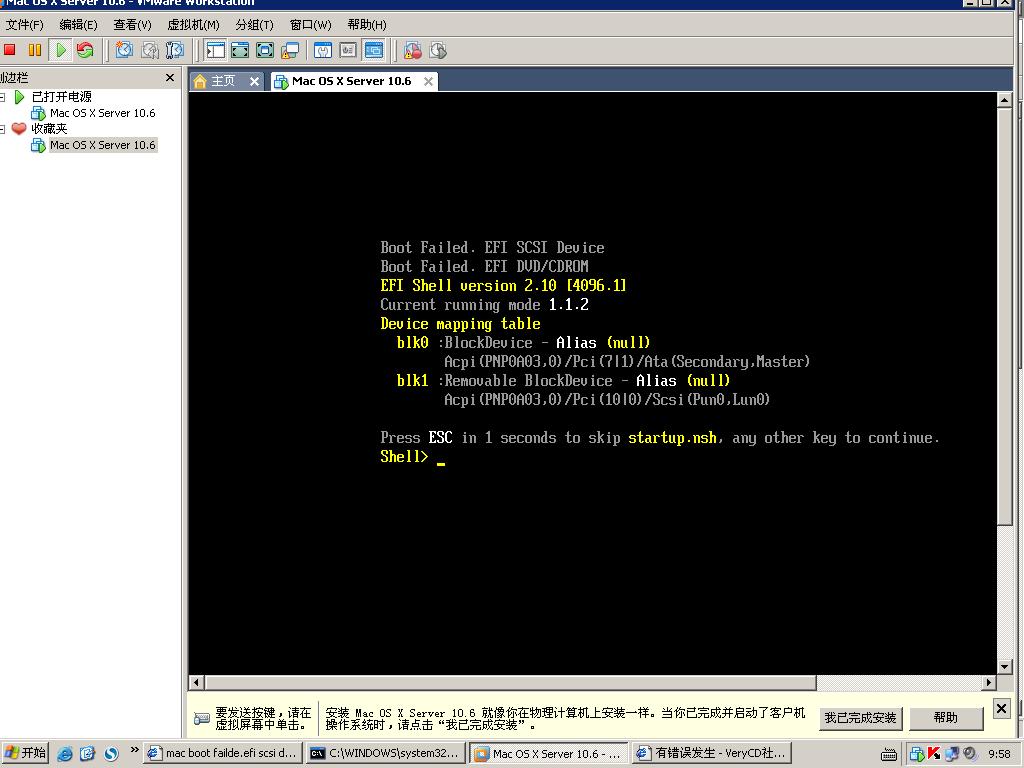Click the red Power Off button
This screenshot has height=768, width=1024.
[x=10, y=50]
